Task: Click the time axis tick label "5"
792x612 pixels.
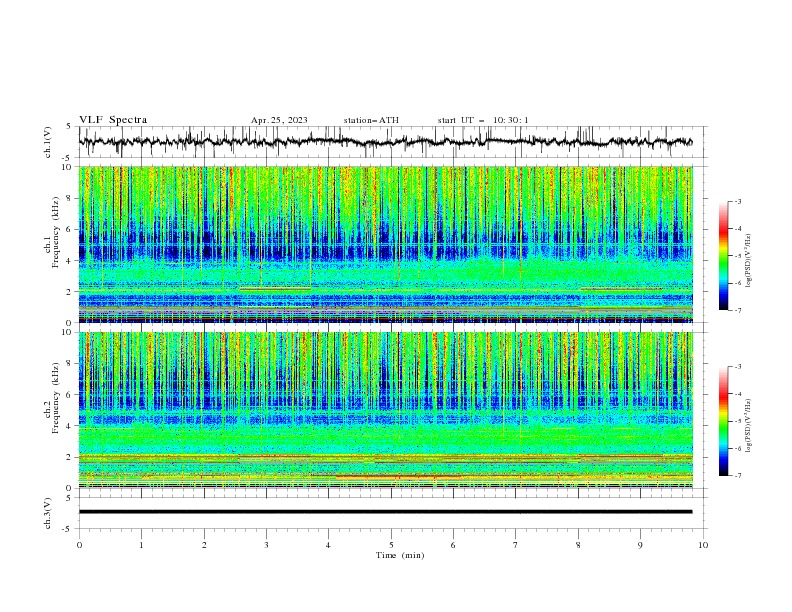Action: point(391,545)
